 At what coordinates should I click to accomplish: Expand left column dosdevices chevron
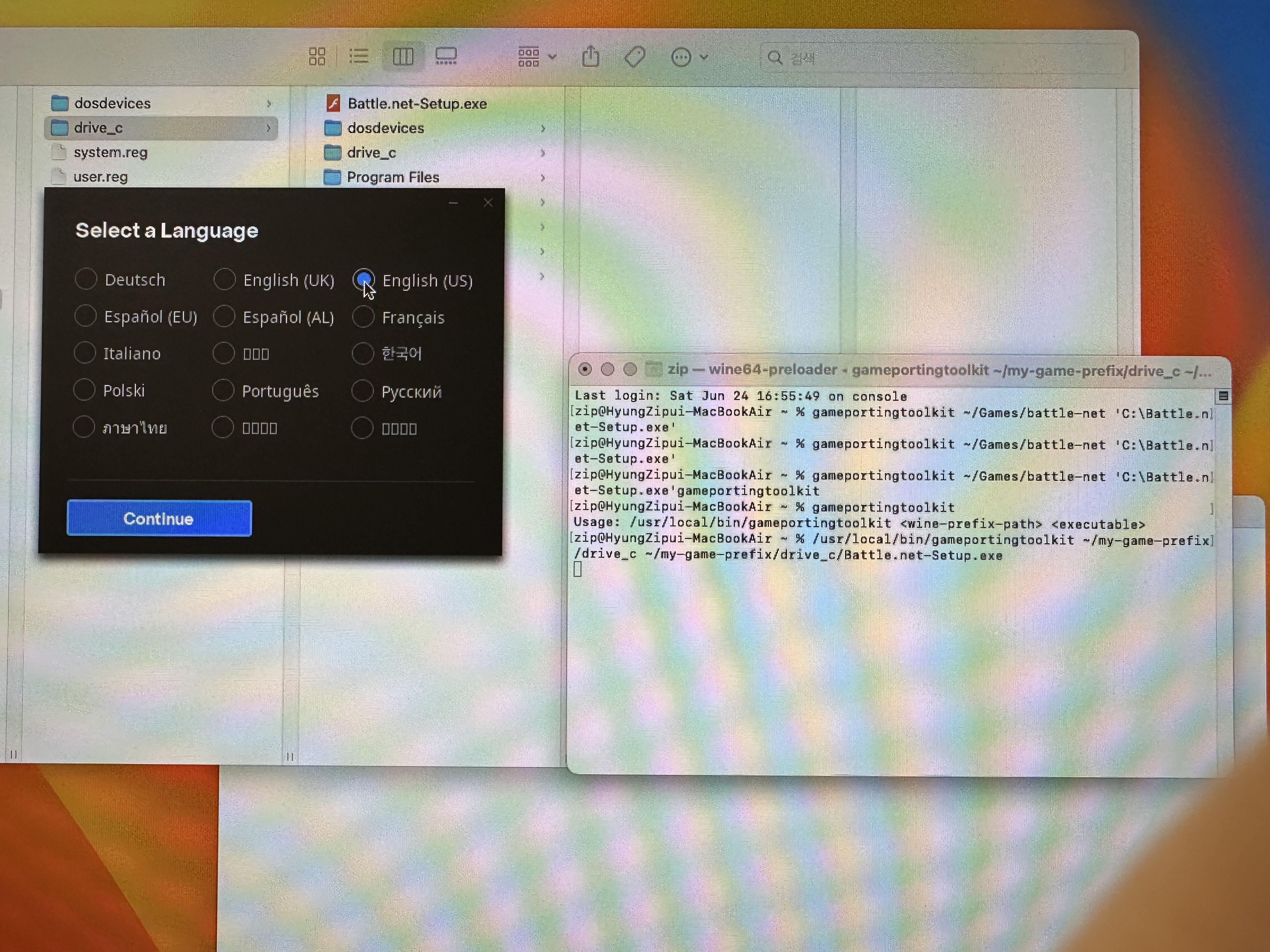pos(269,103)
